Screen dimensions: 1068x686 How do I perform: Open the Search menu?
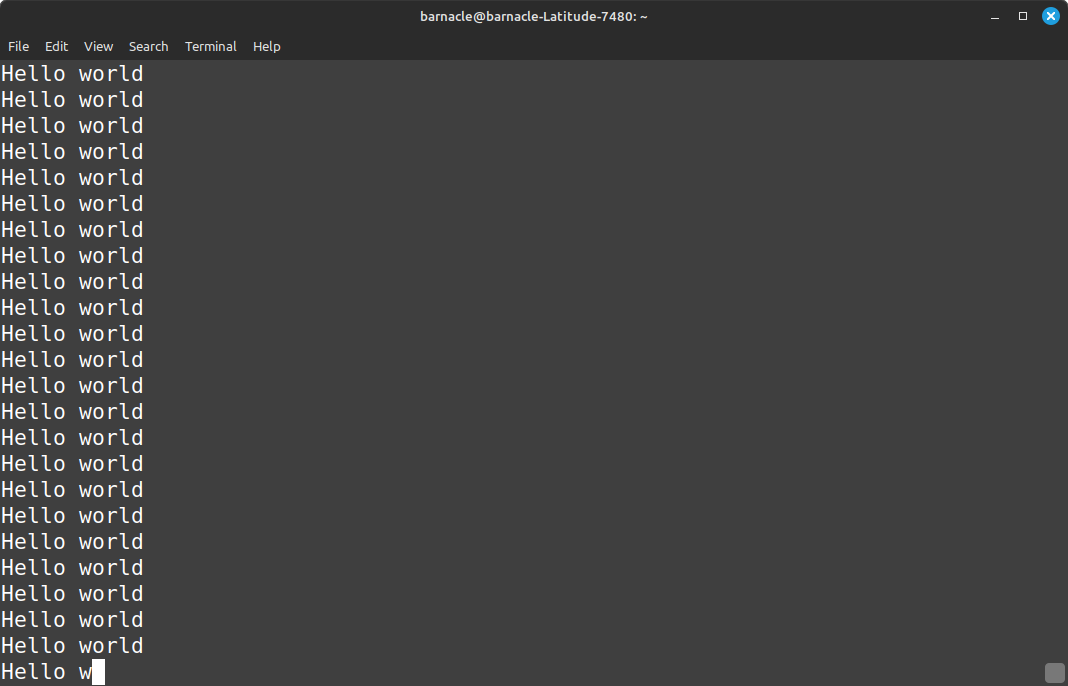pyautogui.click(x=148, y=47)
